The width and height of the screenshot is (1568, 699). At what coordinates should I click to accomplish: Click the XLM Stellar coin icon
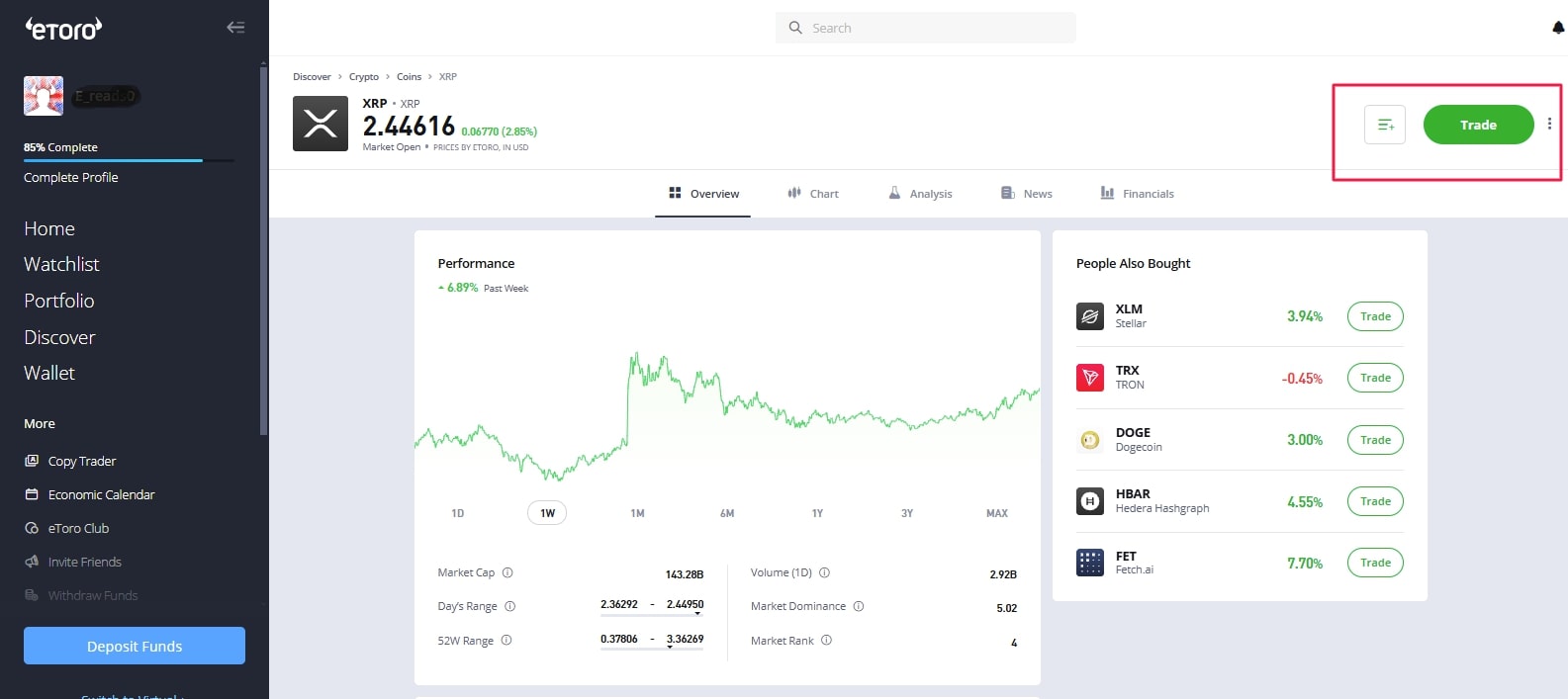1090,316
